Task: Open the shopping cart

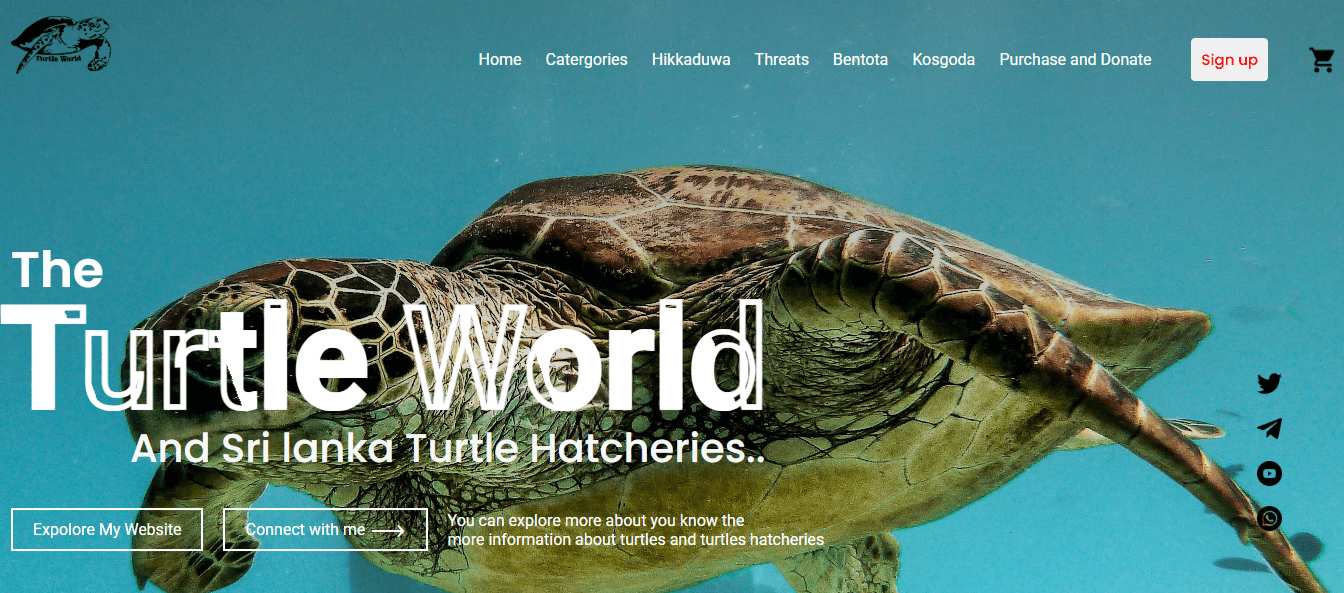Action: [x=1321, y=60]
